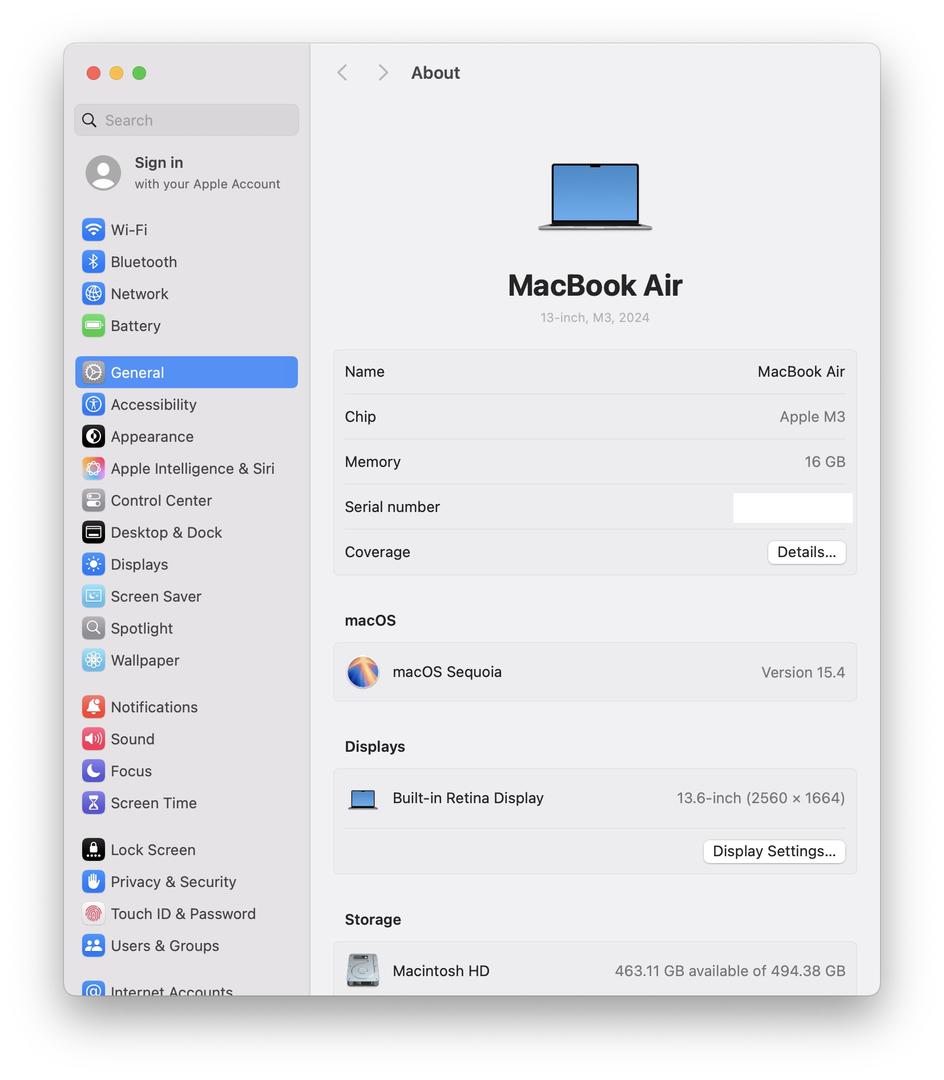Click the Search field in sidebar

click(186, 120)
